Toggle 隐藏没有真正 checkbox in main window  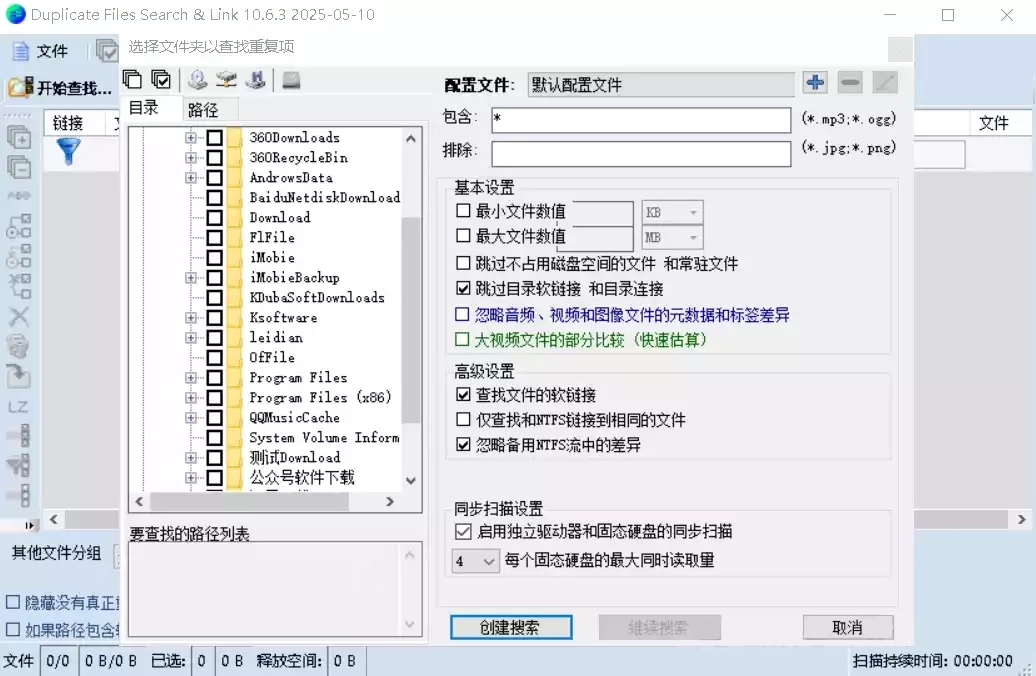pos(12,602)
